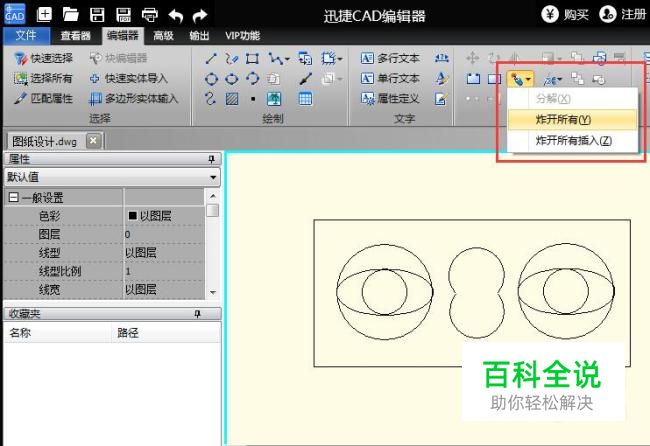Click the dimension icon beside 多行文本
Image resolution: width=650 pixels, height=446 pixels.
point(441,58)
